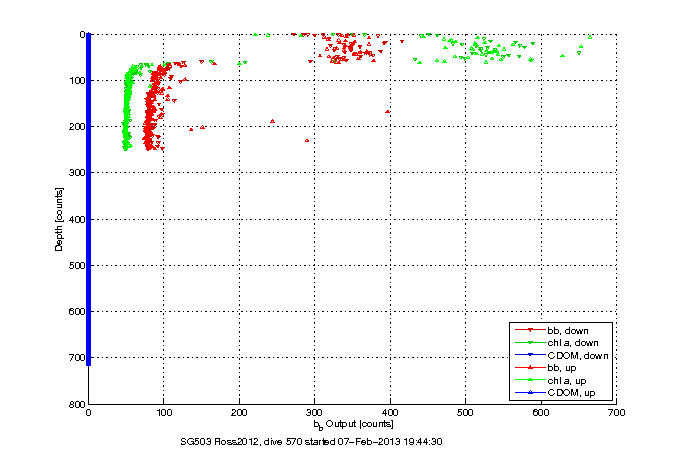
Task: Click the y-axis tick label 600
Action: 77,312
